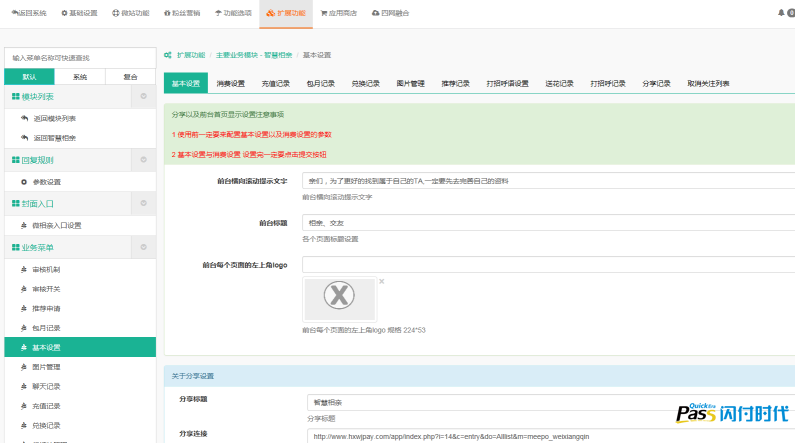Click the puzzle icon beside 图片管理 in the sidebar
The image size is (795, 443).
24,367
